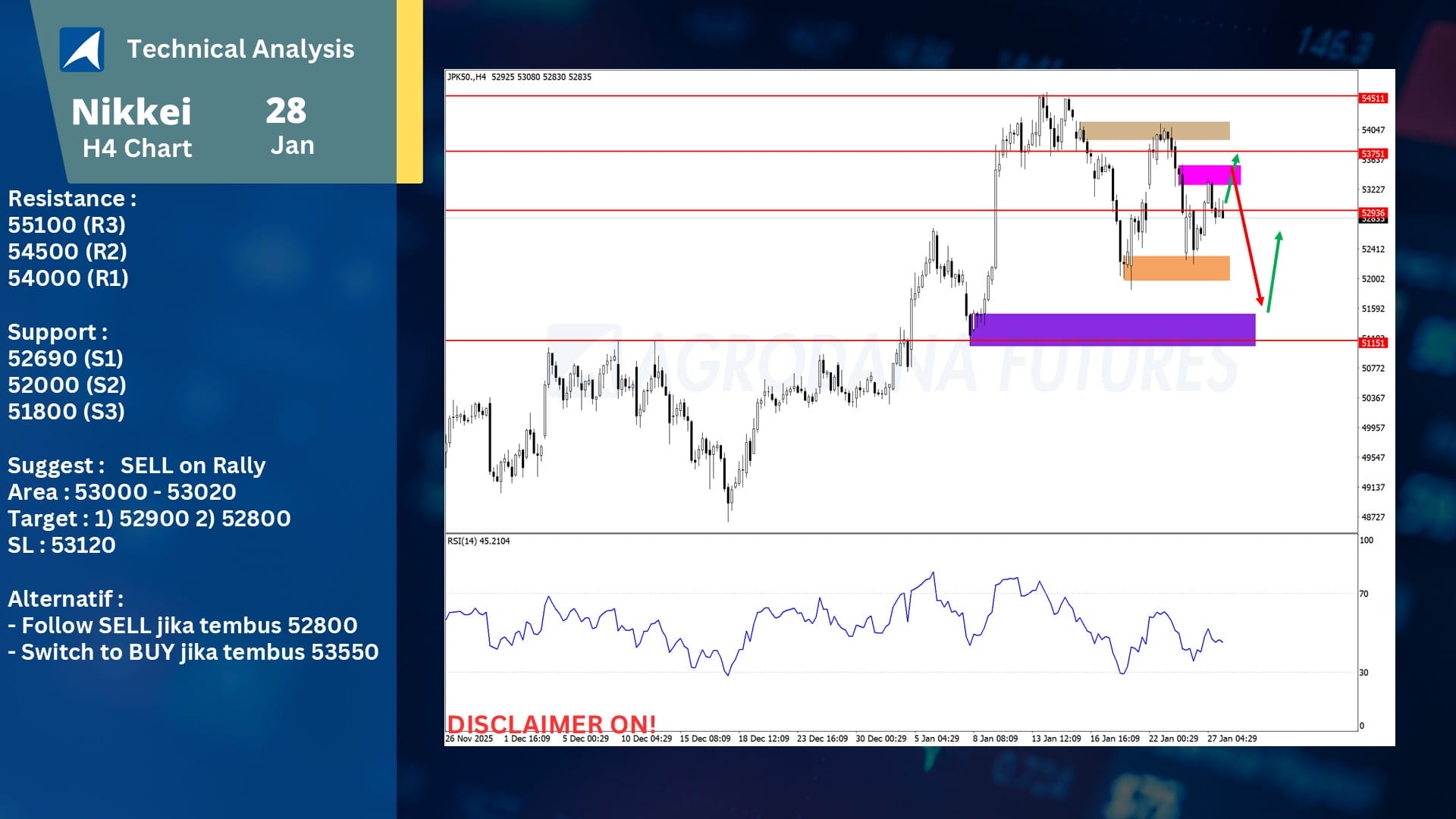The image size is (1456, 819).
Task: Click the 52936 red price label
Action: [x=1373, y=213]
